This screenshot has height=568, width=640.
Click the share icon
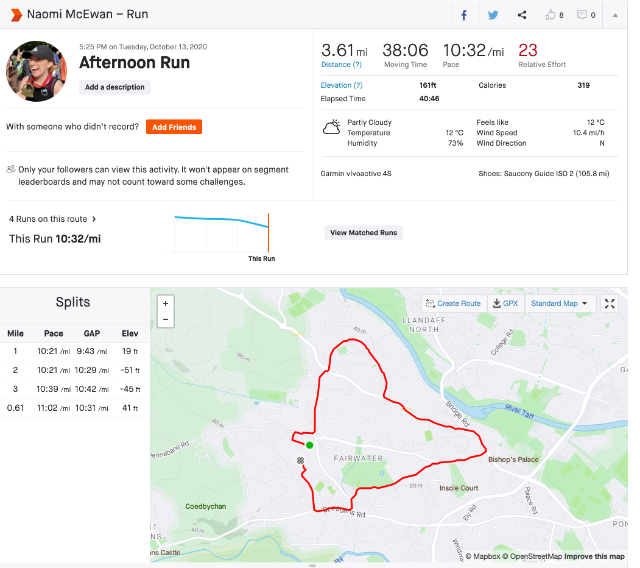pos(522,15)
